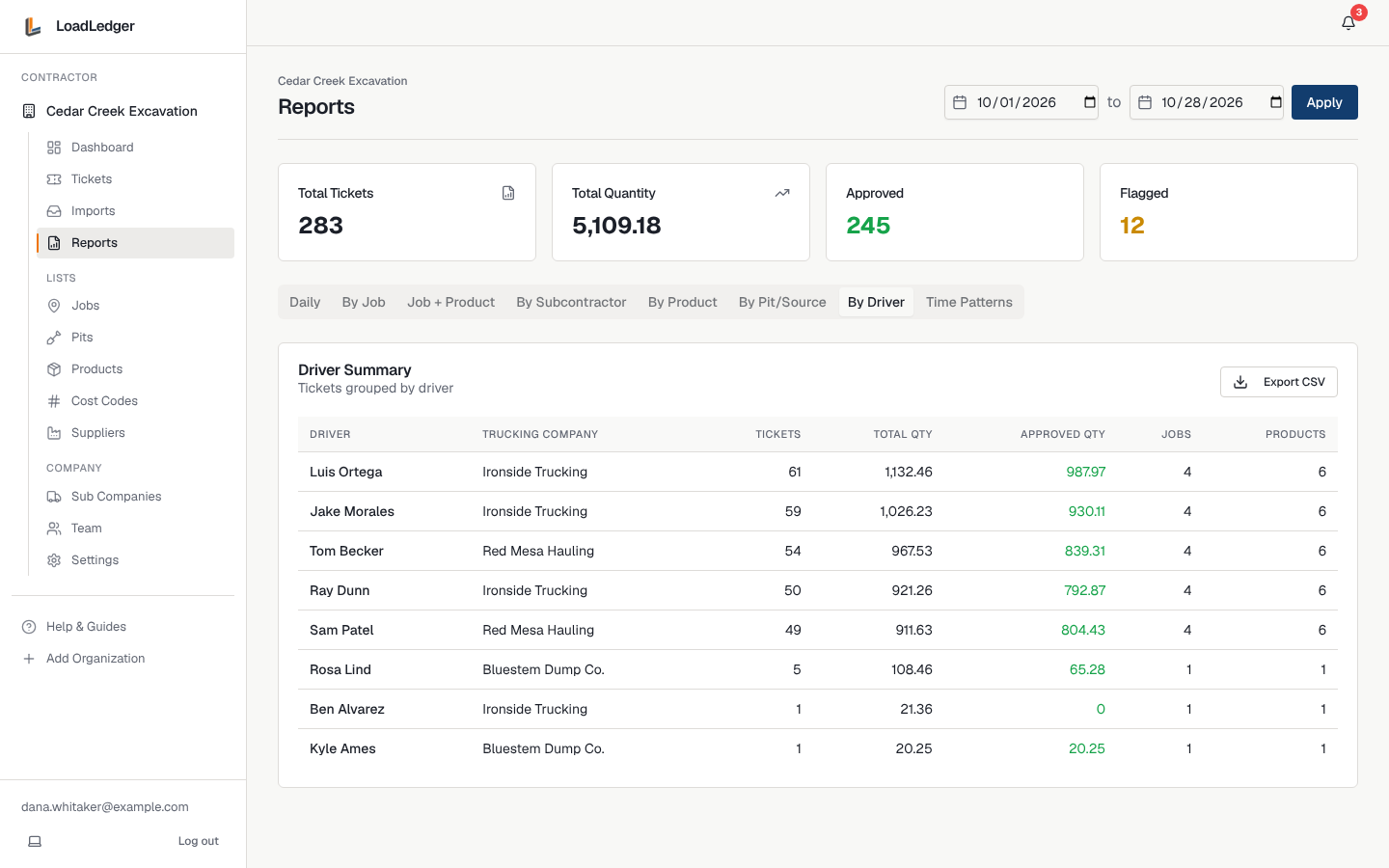This screenshot has width=1389, height=868.
Task: Click Red Mesa Hauling in Tom Becker row
Action: click(538, 551)
